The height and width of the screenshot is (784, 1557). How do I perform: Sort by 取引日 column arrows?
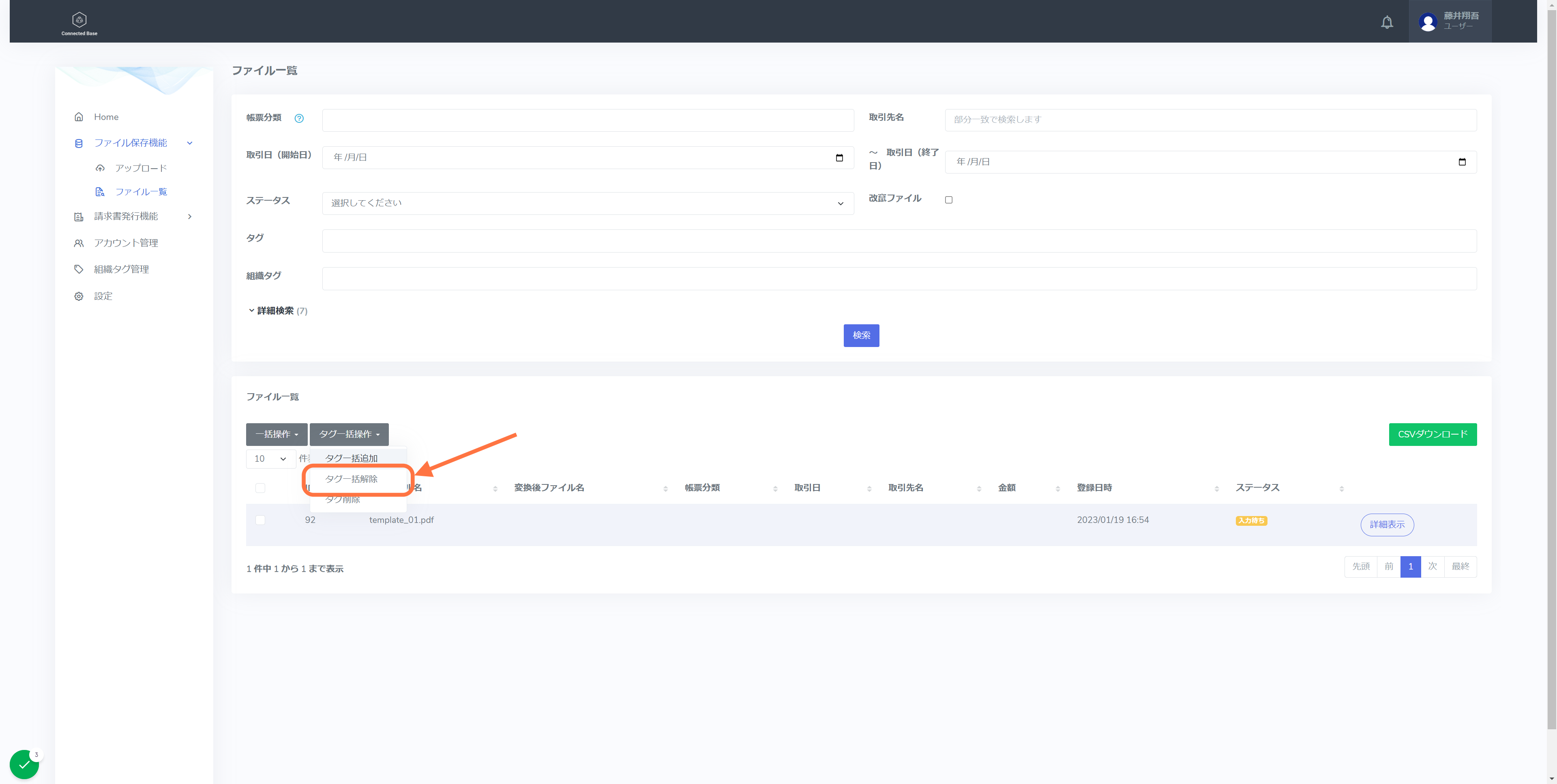coord(869,488)
